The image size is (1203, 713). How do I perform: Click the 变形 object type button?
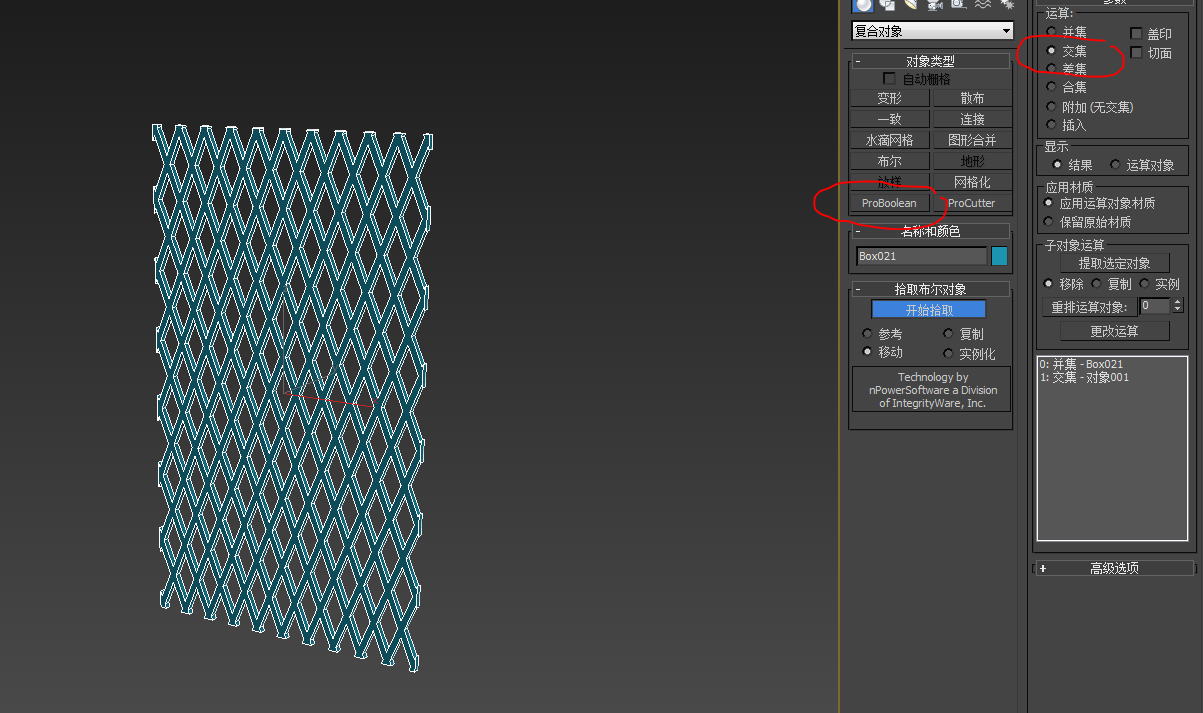point(889,98)
